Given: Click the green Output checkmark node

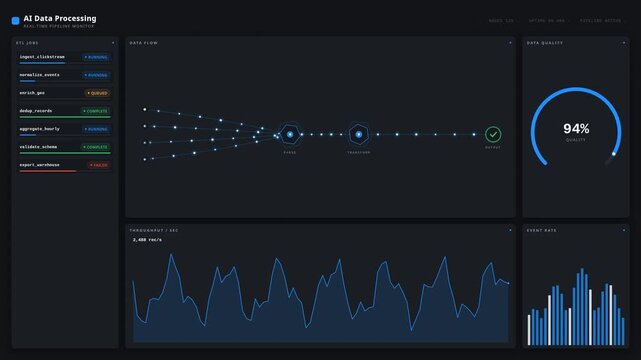Looking at the screenshot, I should pyautogui.click(x=493, y=134).
